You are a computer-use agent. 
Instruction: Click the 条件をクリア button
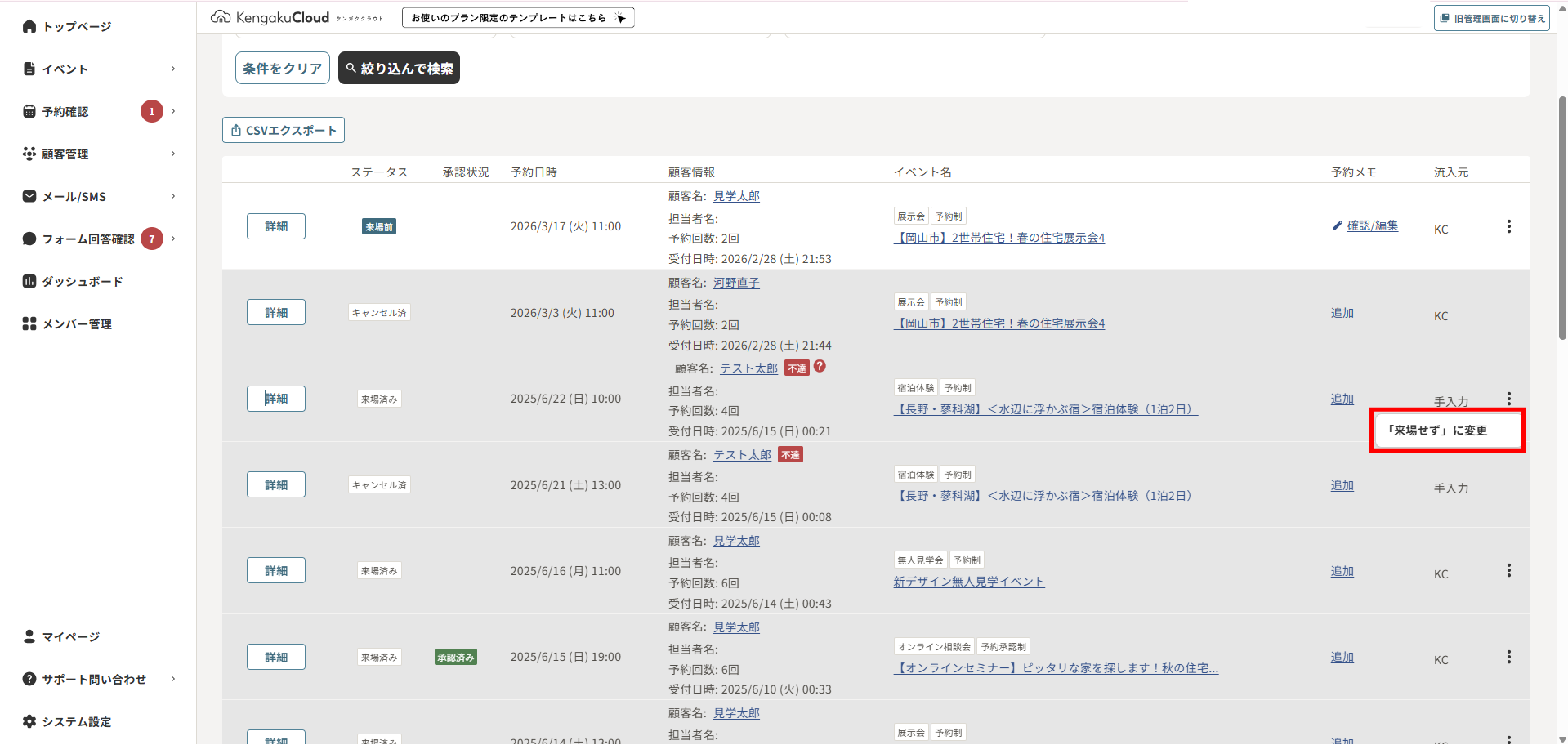coord(283,68)
